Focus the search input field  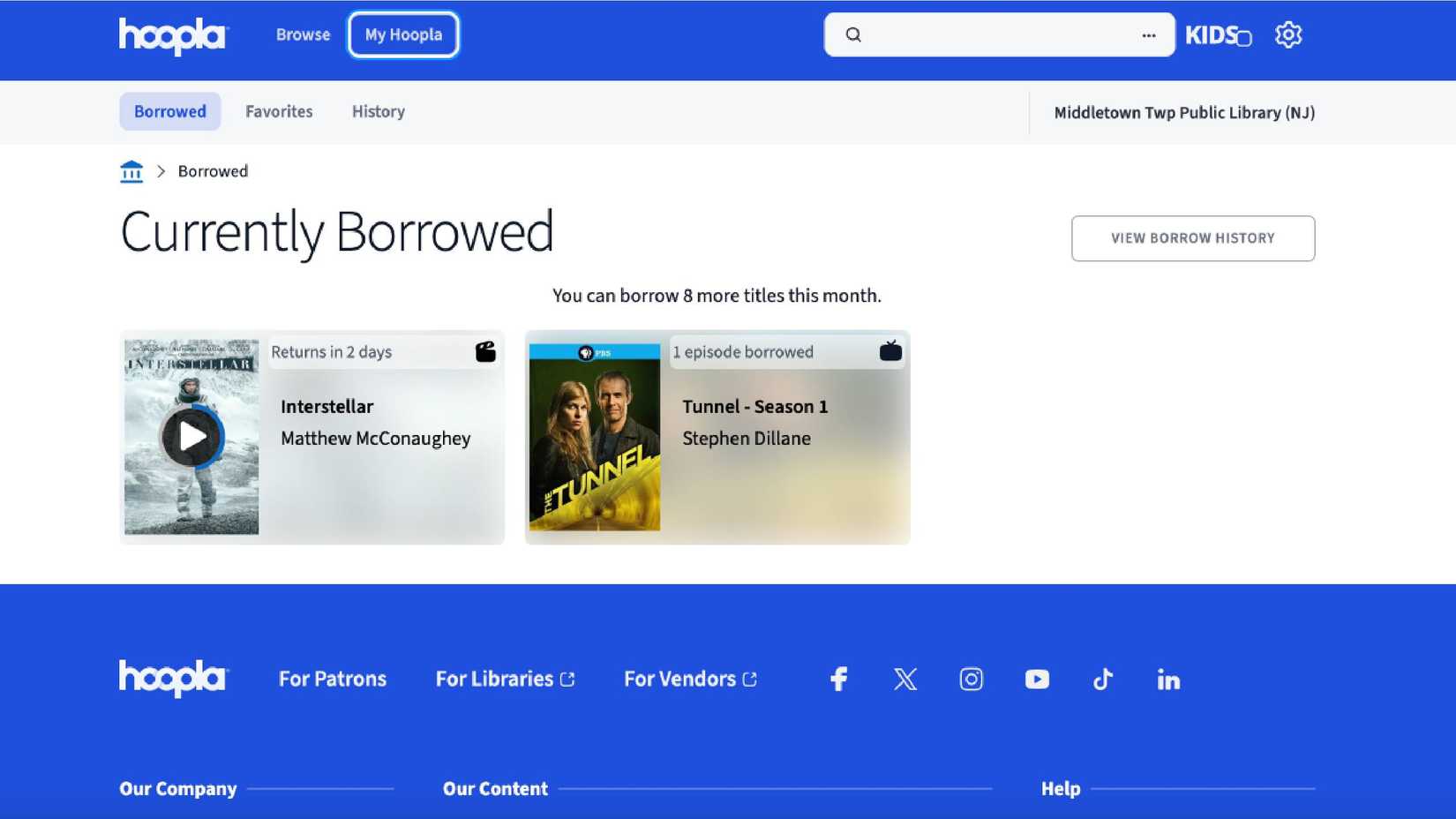click(x=999, y=35)
